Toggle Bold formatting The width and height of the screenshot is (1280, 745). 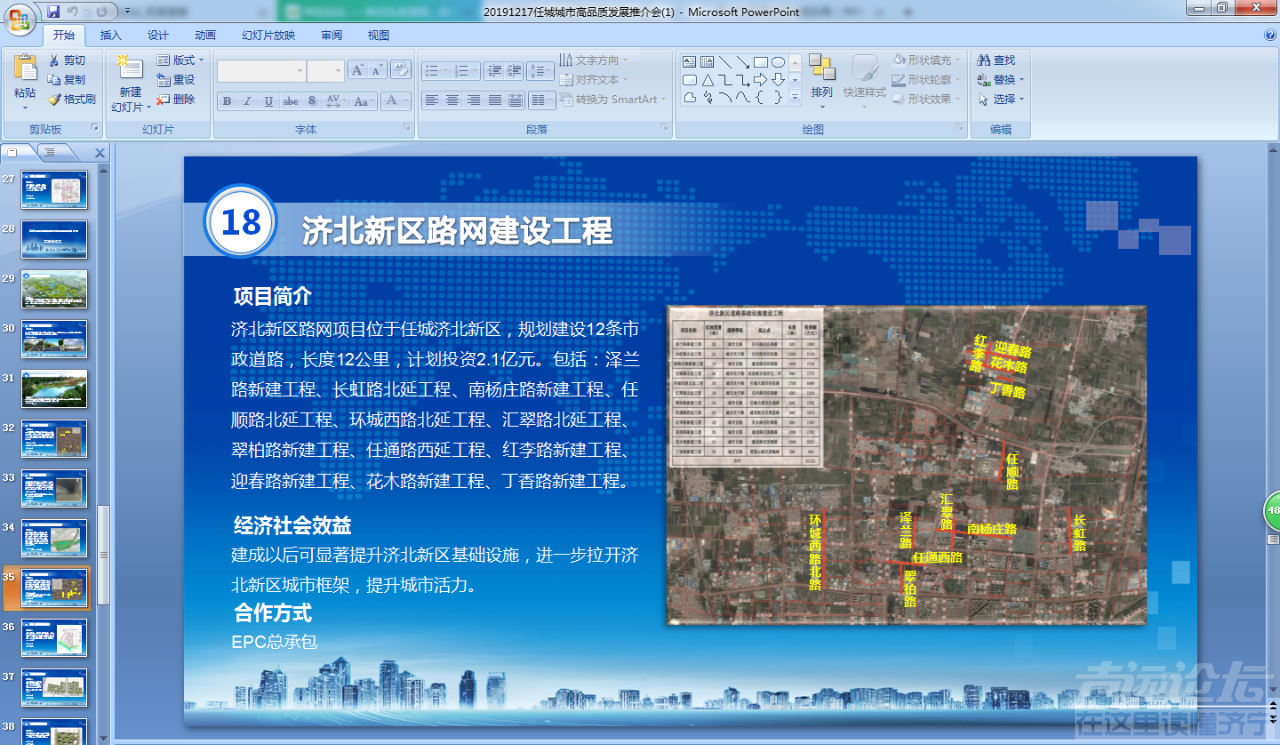227,101
